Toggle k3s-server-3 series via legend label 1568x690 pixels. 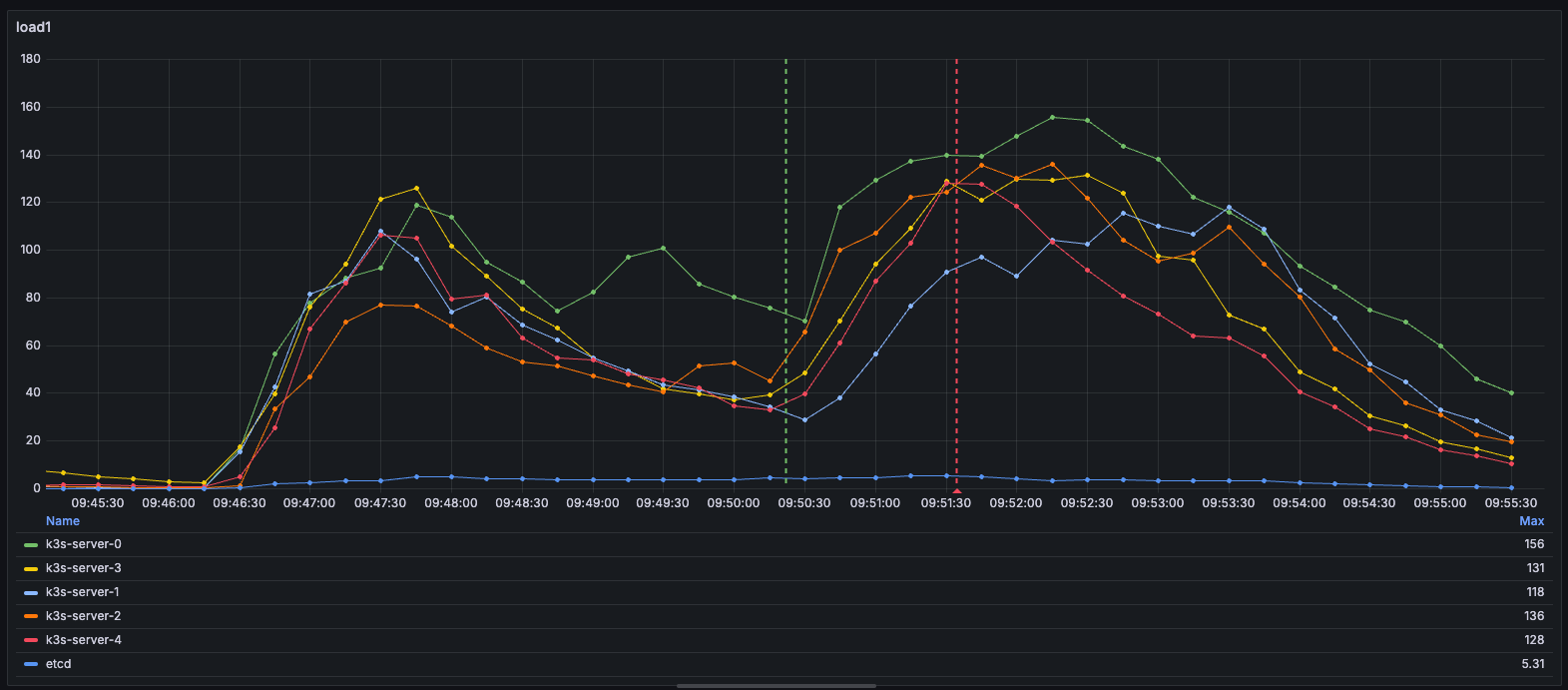pyautogui.click(x=84, y=568)
